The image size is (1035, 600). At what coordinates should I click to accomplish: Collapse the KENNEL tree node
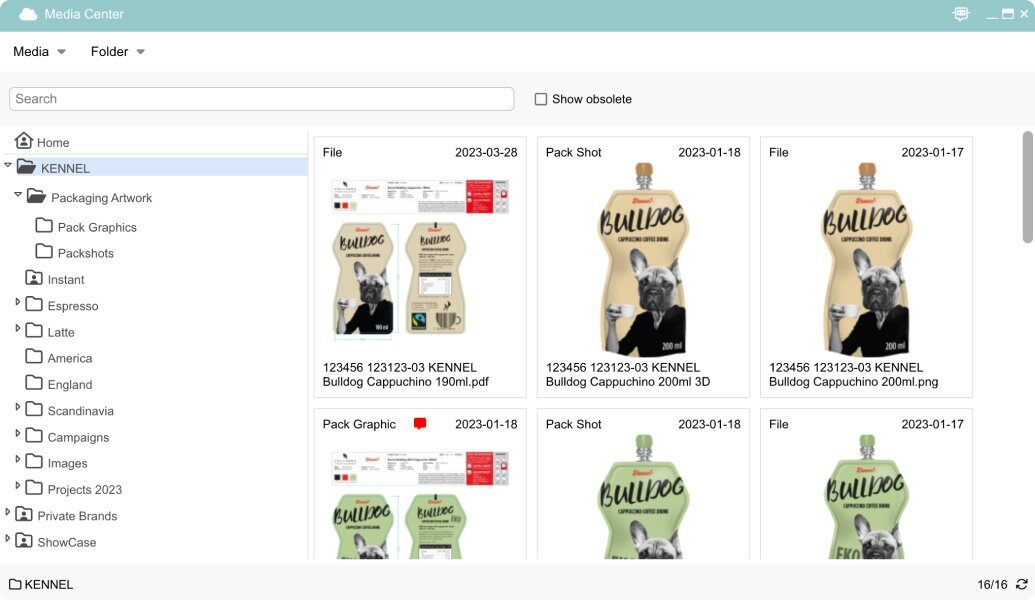(x=8, y=165)
